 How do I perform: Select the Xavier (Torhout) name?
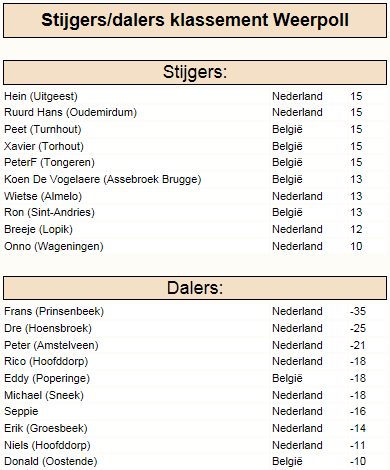click(x=44, y=146)
